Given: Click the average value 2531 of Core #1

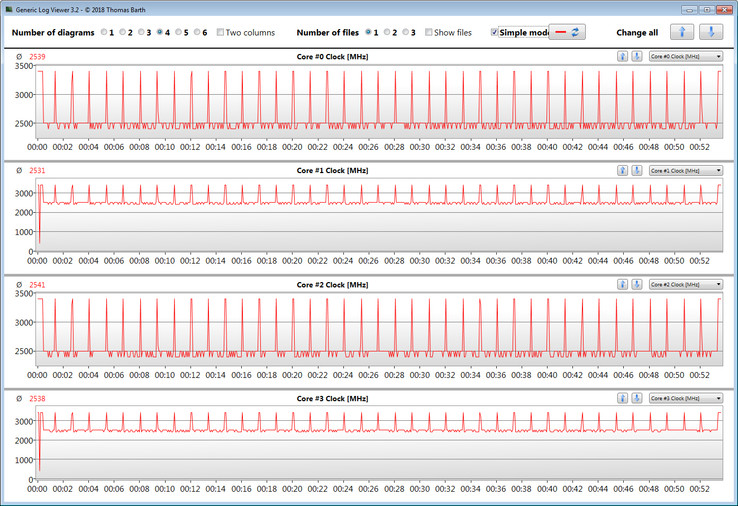Looking at the screenshot, I should 37,170.
